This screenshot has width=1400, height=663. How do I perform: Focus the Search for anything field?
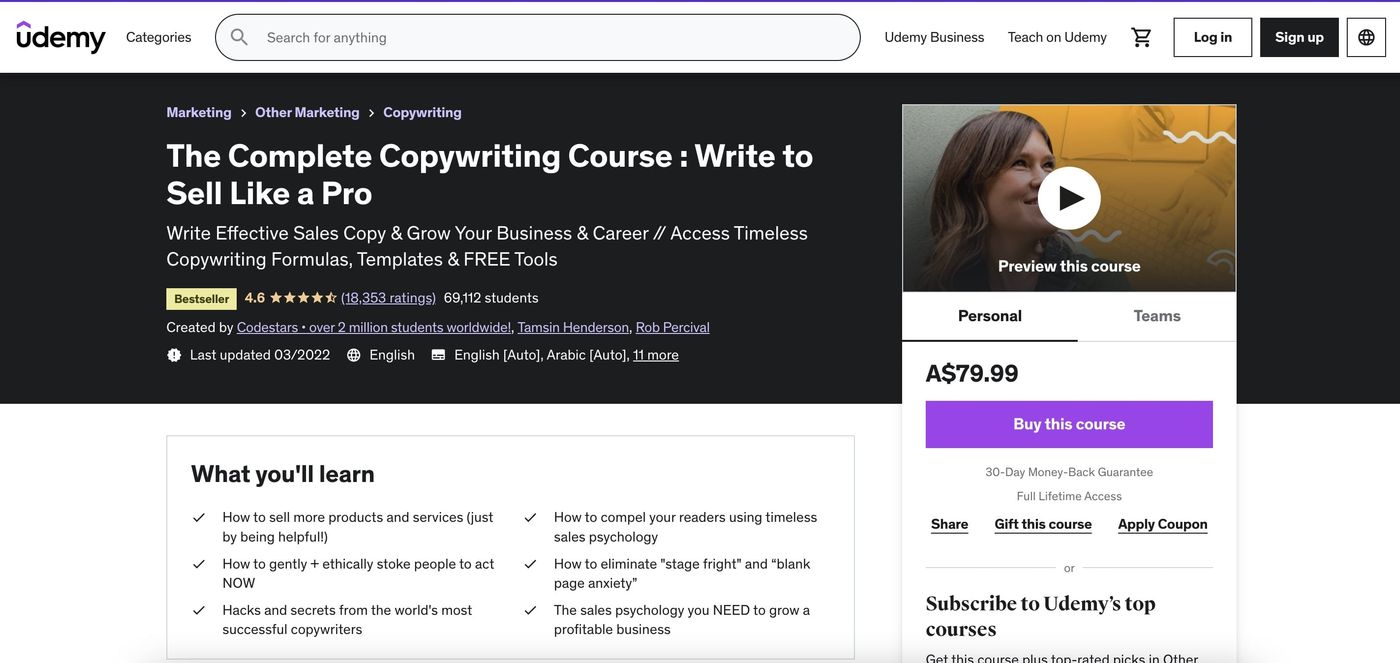[x=538, y=37]
